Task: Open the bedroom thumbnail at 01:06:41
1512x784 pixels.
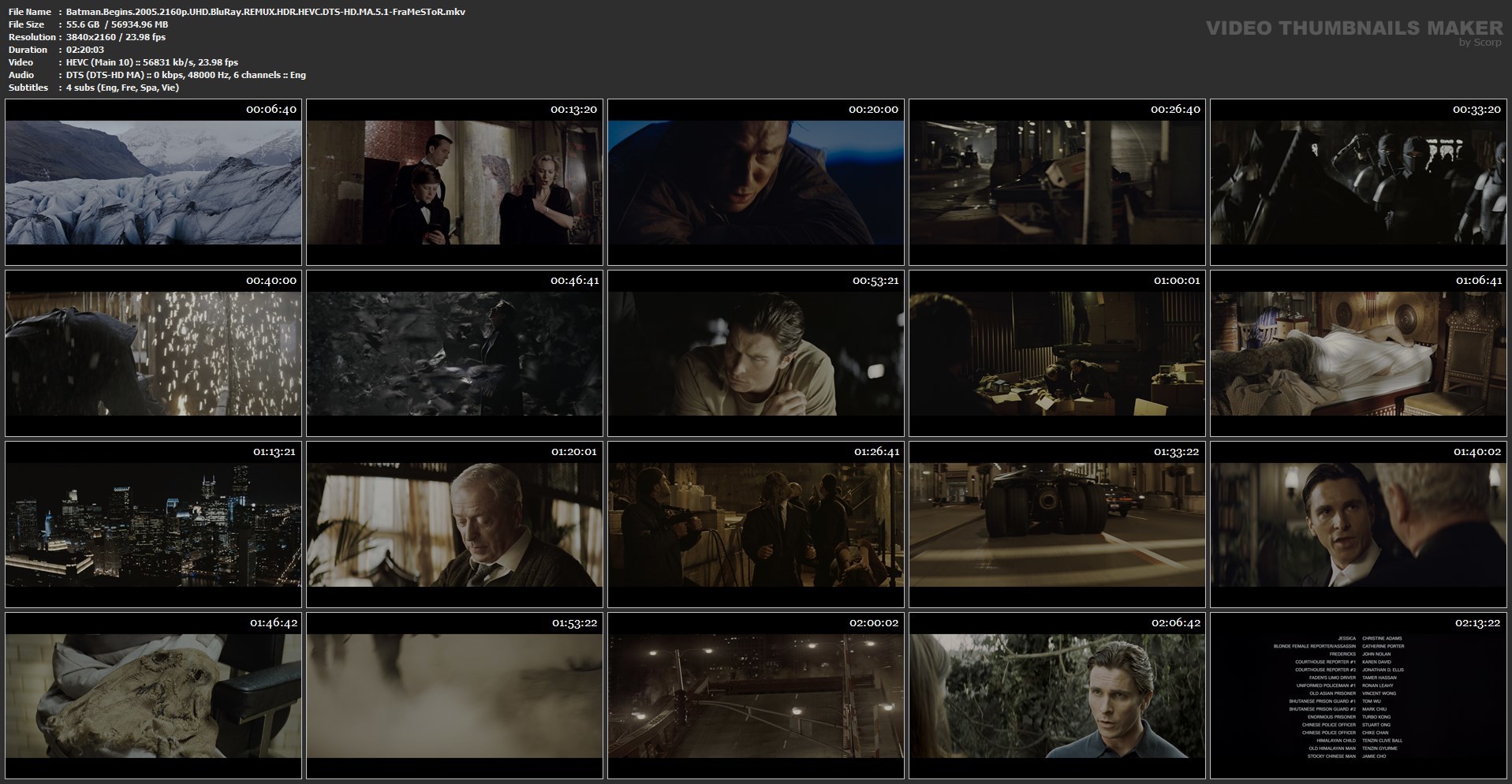Action: coord(1358,353)
